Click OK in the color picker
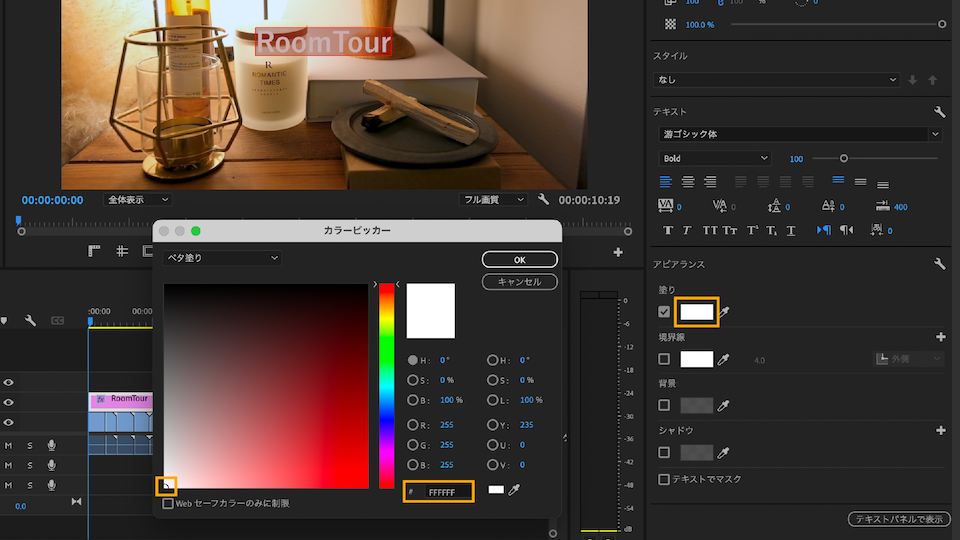Image resolution: width=960 pixels, height=540 pixels. tap(519, 259)
